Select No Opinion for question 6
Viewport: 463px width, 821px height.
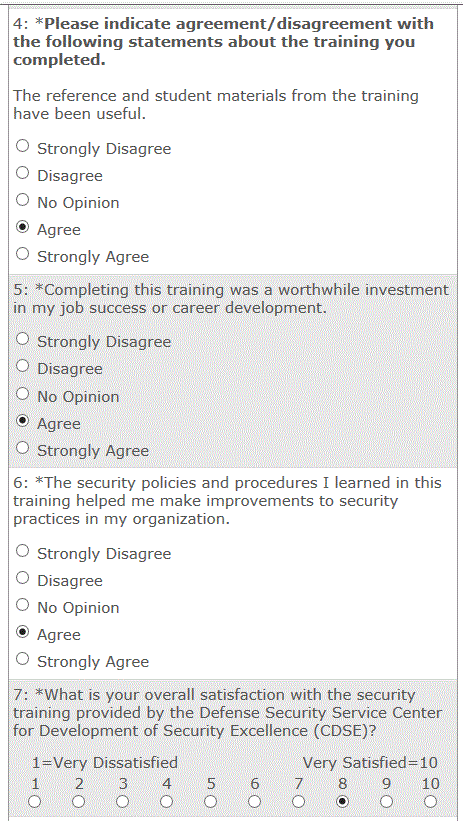pos(23,605)
